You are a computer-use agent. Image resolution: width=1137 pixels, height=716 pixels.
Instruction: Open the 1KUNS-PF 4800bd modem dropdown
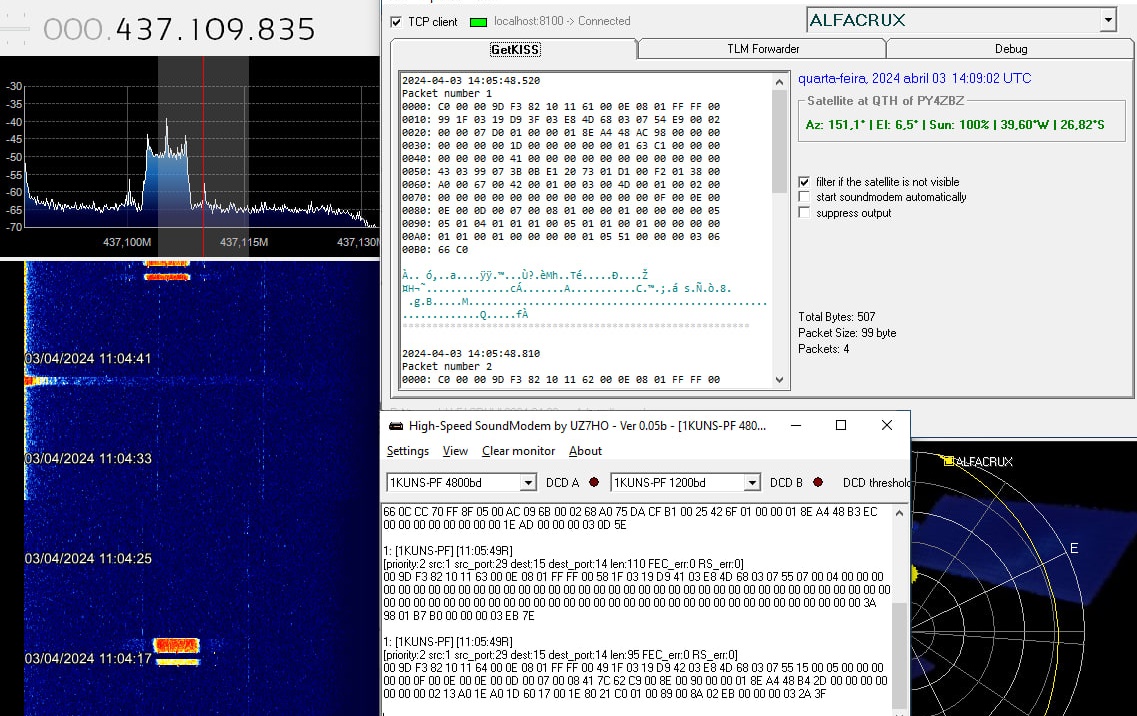click(528, 482)
